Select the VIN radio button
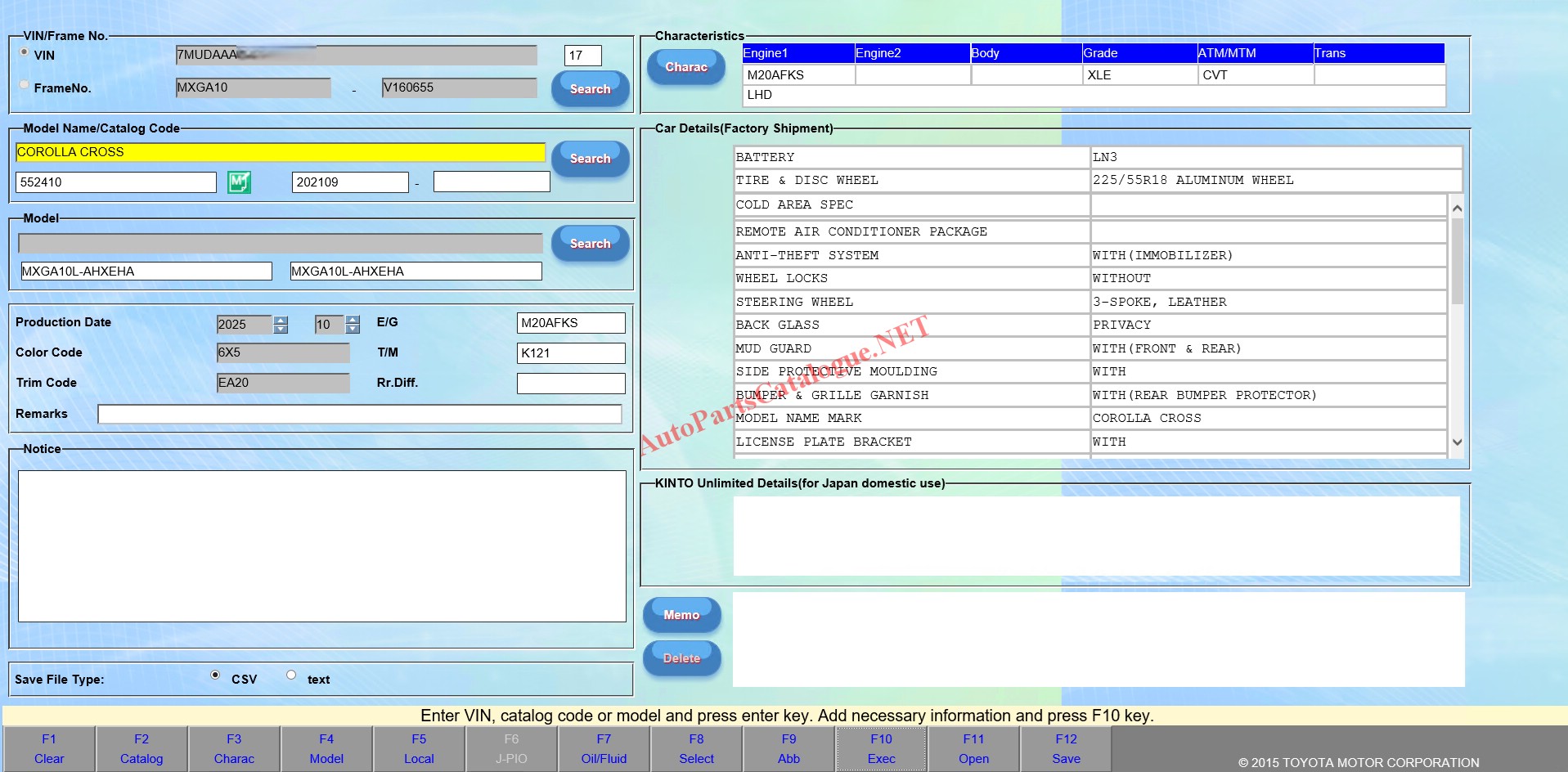The image size is (1568, 772). click(x=25, y=52)
